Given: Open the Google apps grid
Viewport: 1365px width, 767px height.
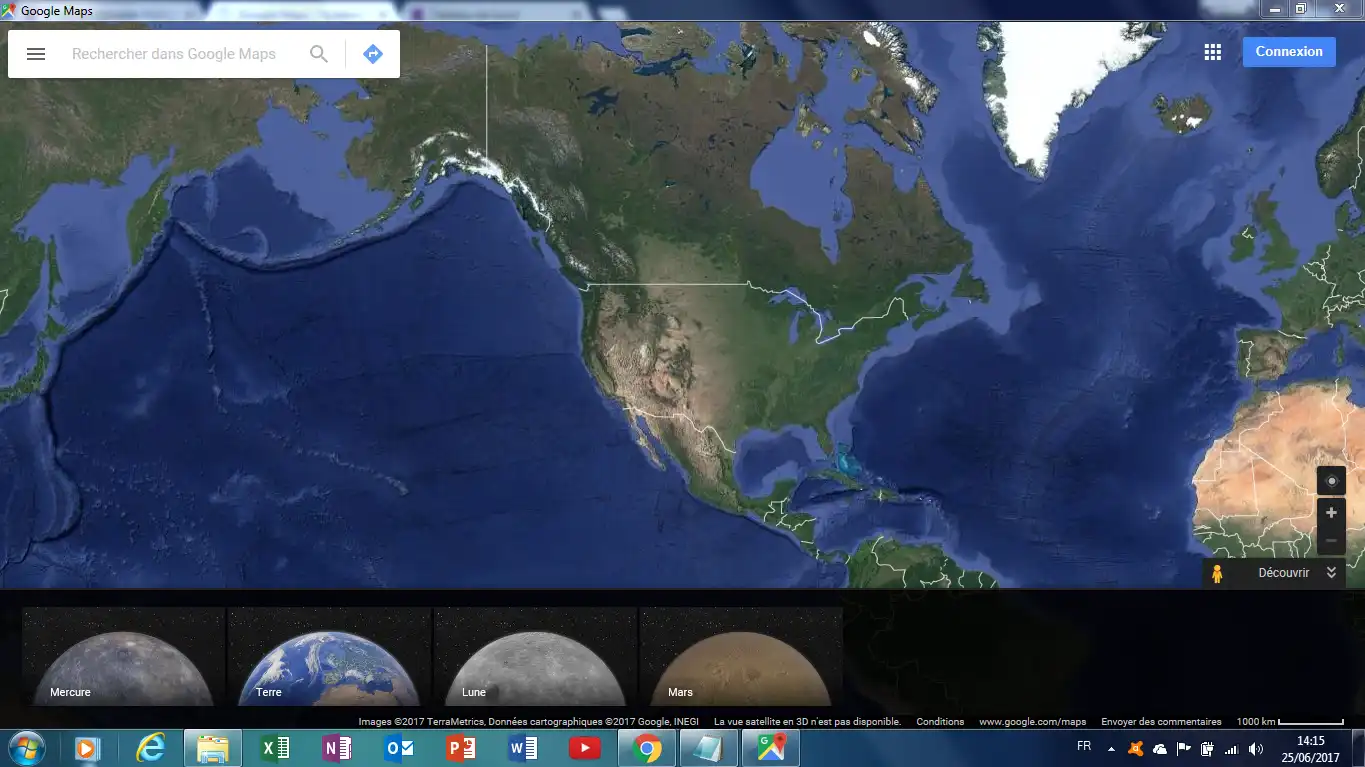Looking at the screenshot, I should click(1213, 52).
